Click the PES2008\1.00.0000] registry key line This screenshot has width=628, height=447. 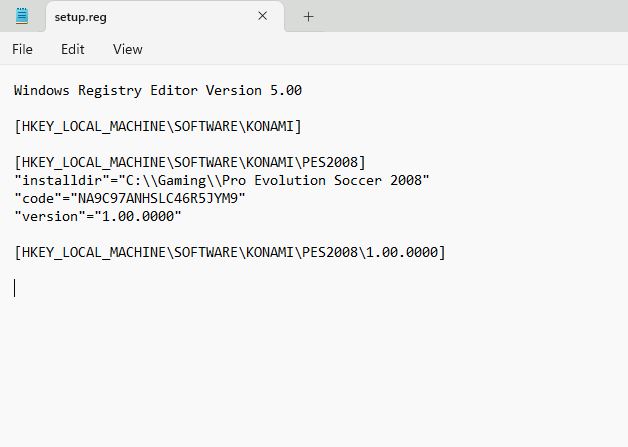(230, 252)
